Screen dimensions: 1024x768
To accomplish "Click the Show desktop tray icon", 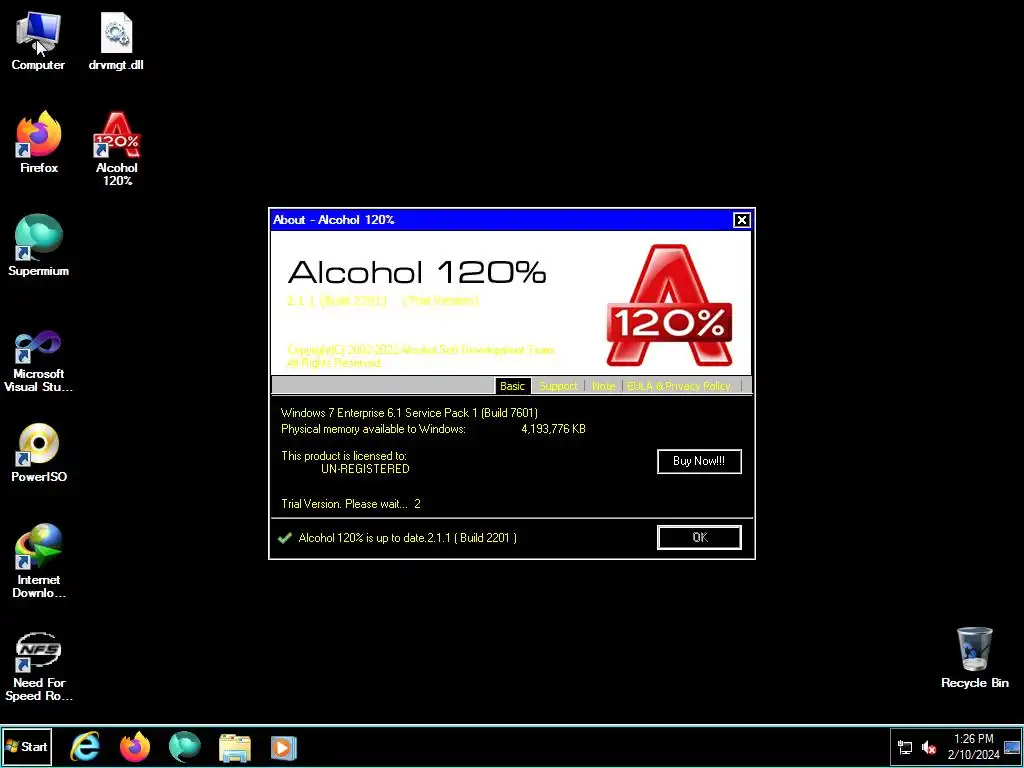I will pyautogui.click(x=1012, y=748).
